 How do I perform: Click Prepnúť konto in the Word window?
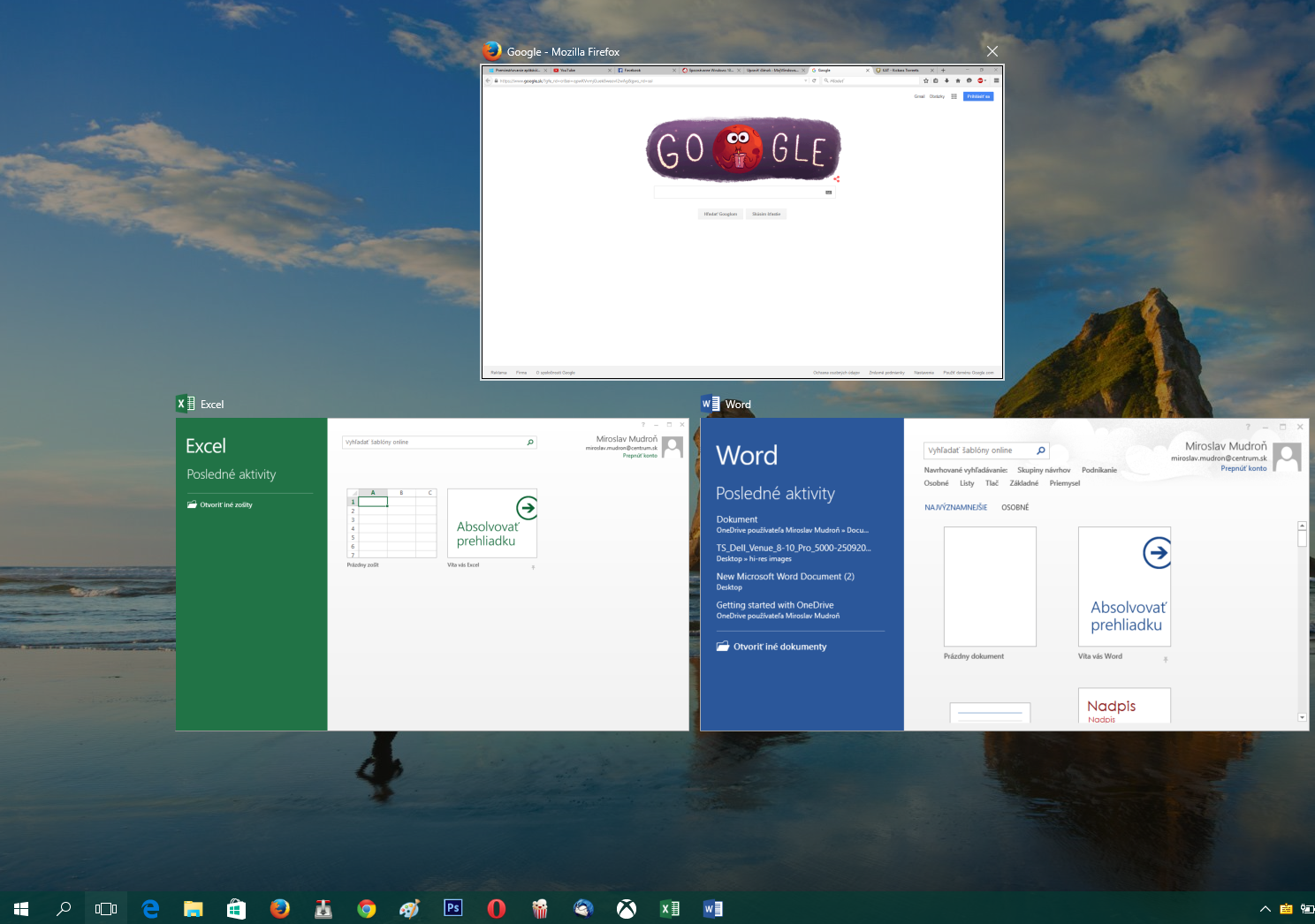click(1243, 468)
